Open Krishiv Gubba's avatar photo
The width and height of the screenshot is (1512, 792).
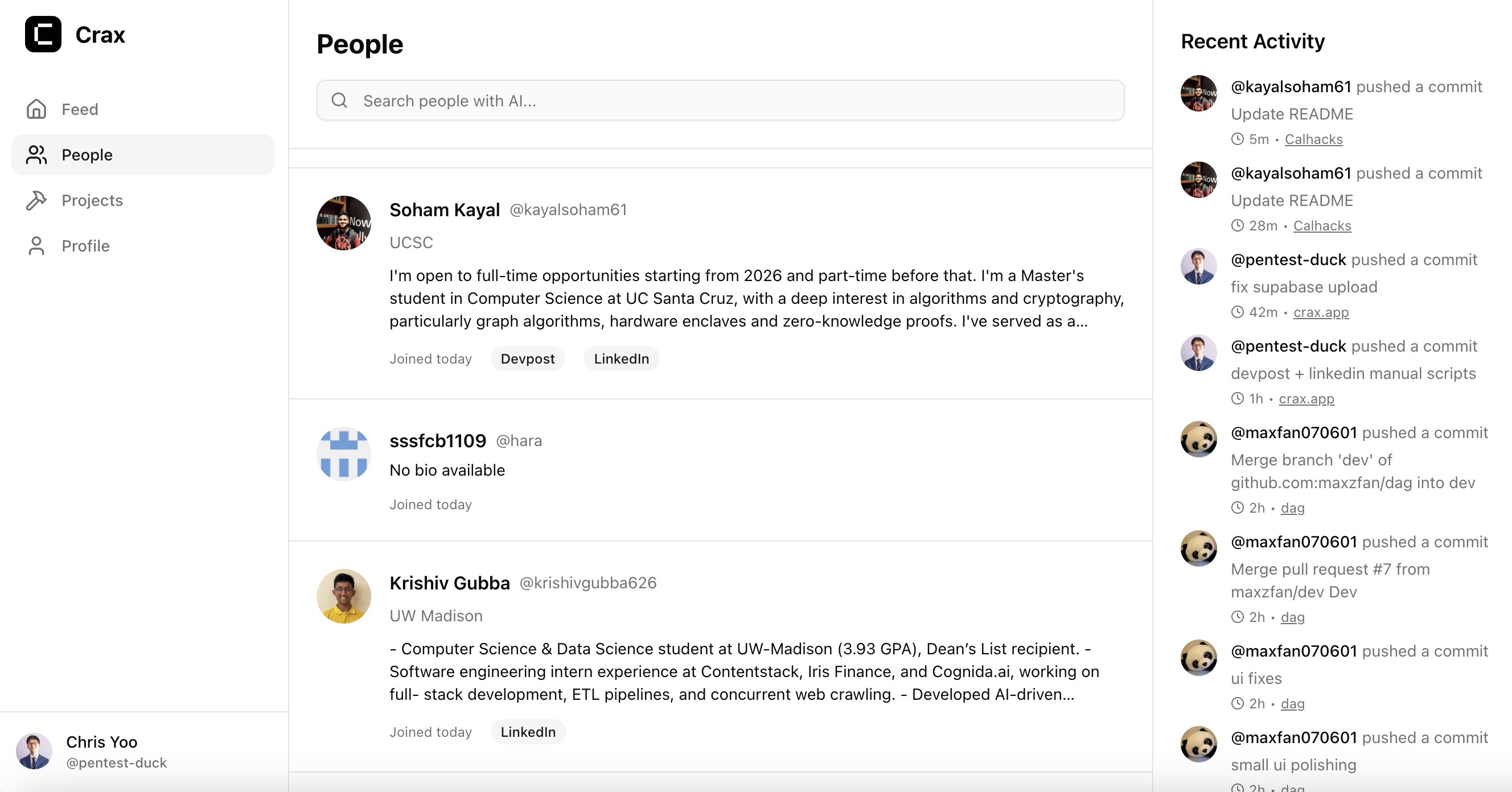(344, 596)
